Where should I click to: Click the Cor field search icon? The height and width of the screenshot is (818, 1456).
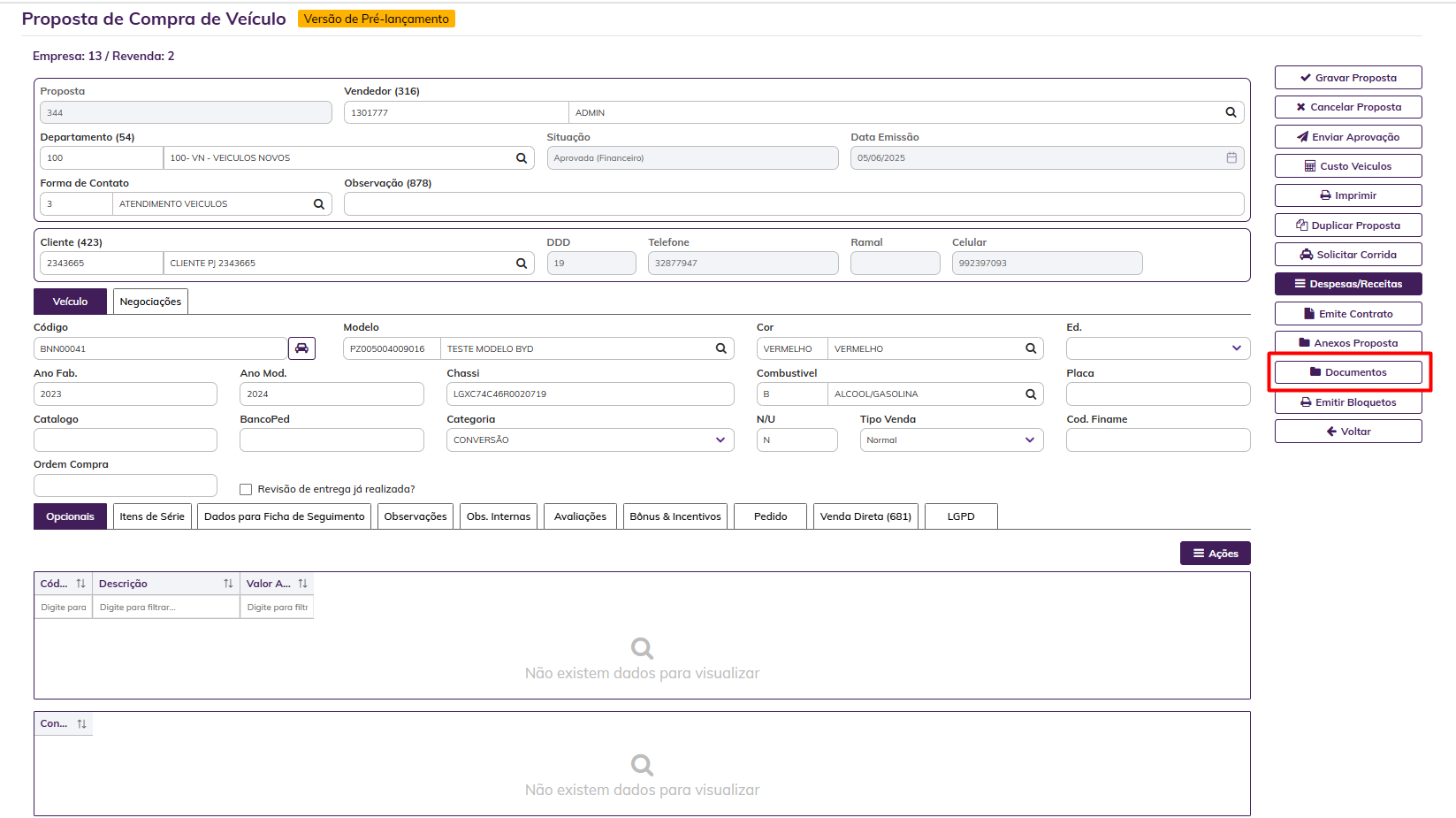click(1030, 348)
